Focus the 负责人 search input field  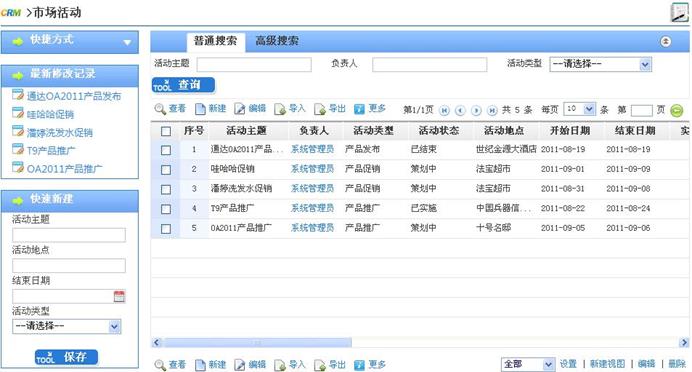point(430,64)
